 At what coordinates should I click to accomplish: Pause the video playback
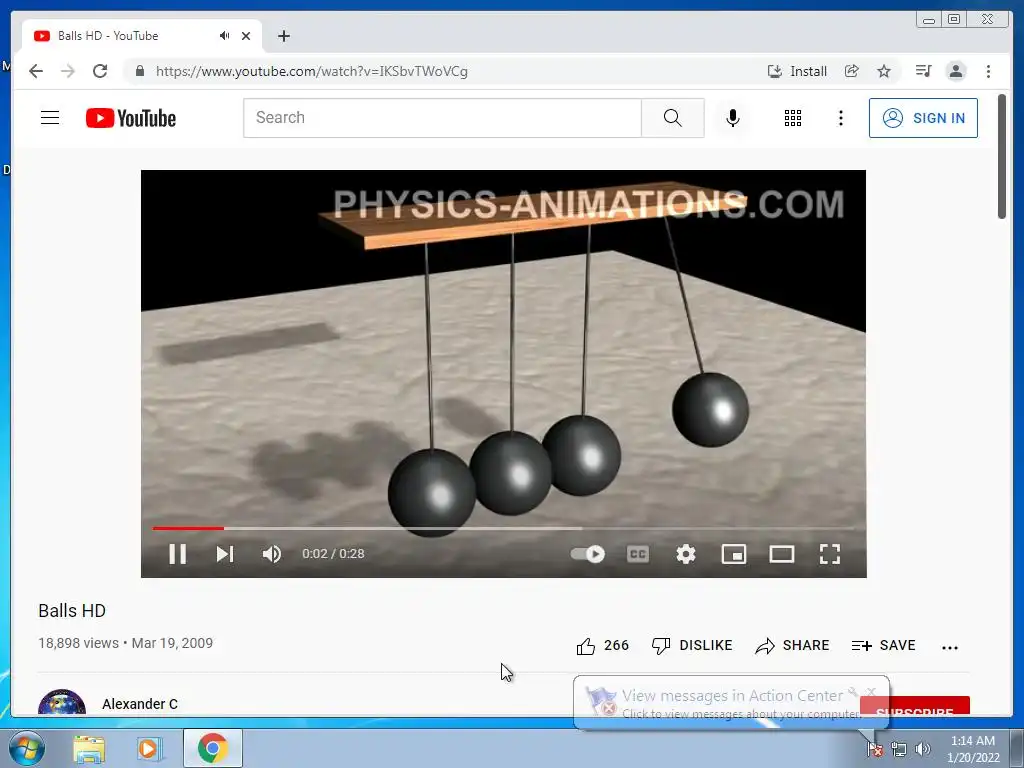(178, 554)
